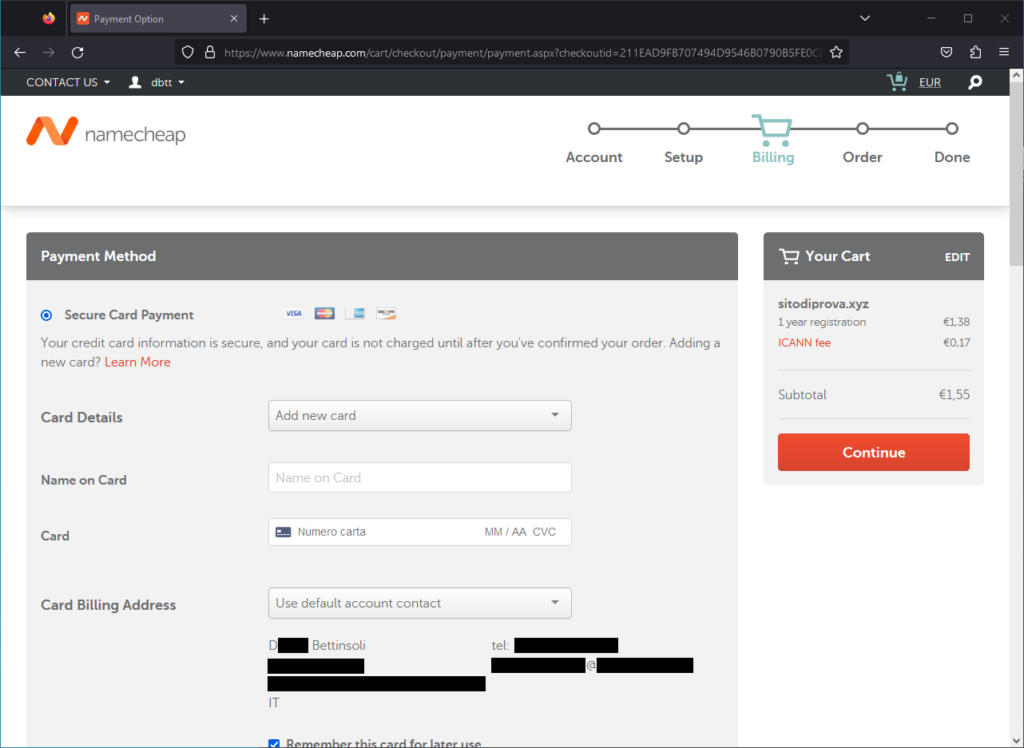
Task: Click the Subtotal €1,55 amount
Action: pyautogui.click(x=954, y=395)
